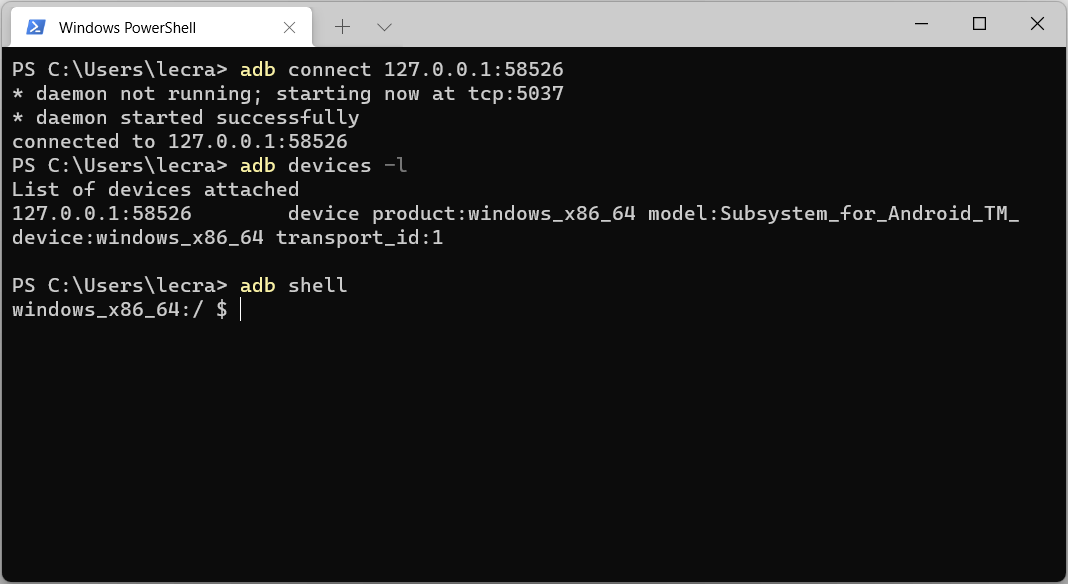Click the 'model:Subsystem_for_Android_TM_' text
Viewport: 1068px width, 584px height.
[x=834, y=214]
